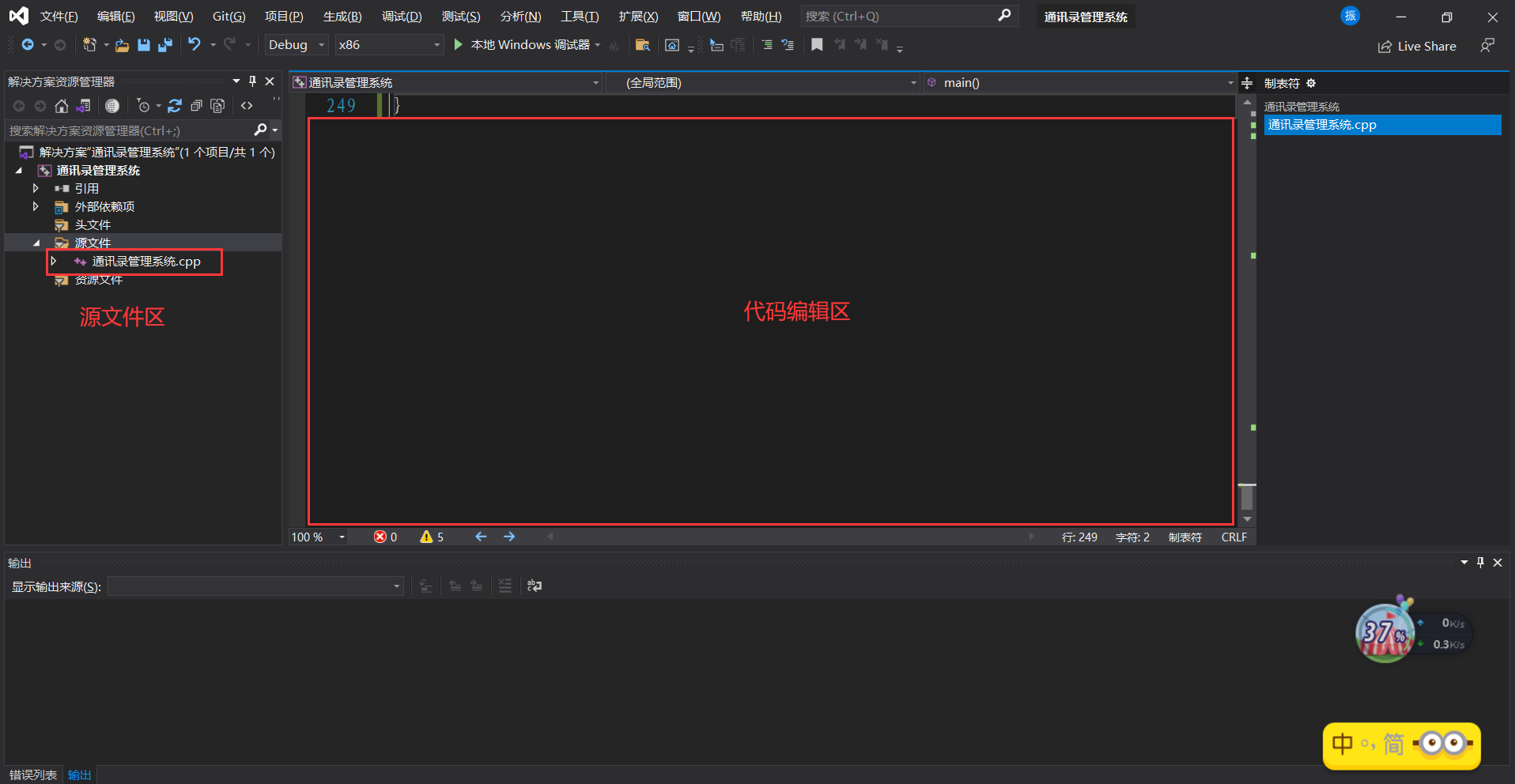Click the navigate to previous issue left arrow

[x=481, y=537]
